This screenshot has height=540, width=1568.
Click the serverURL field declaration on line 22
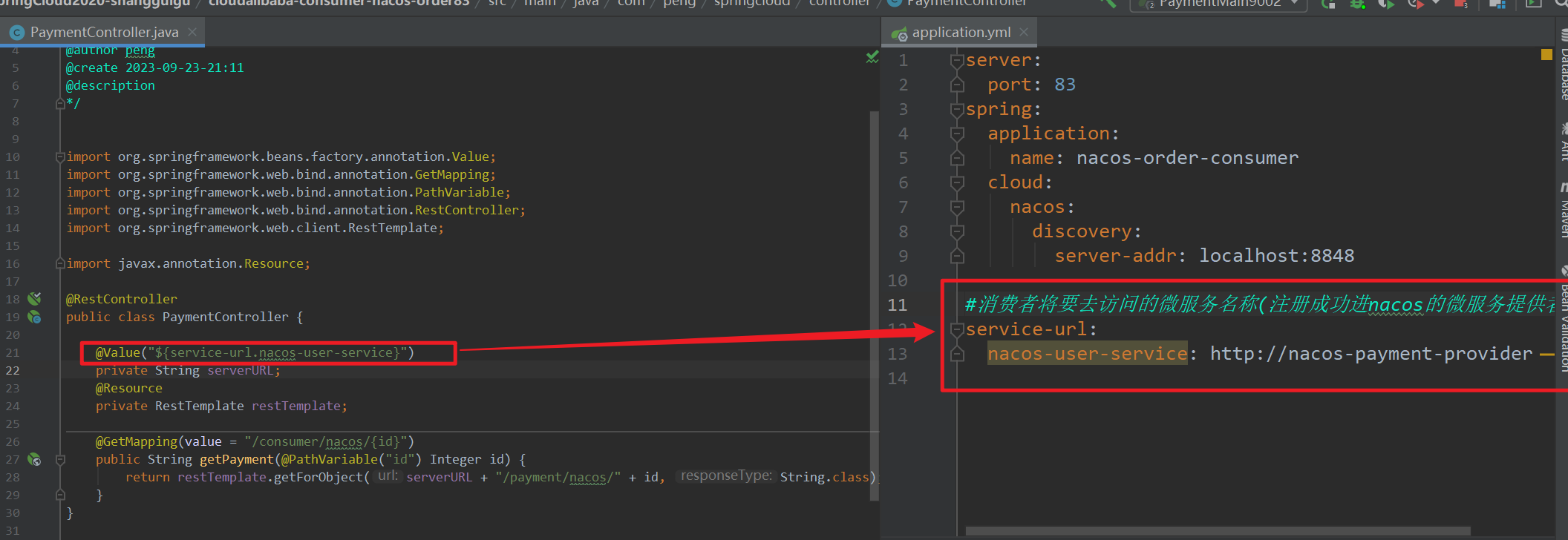188,370
